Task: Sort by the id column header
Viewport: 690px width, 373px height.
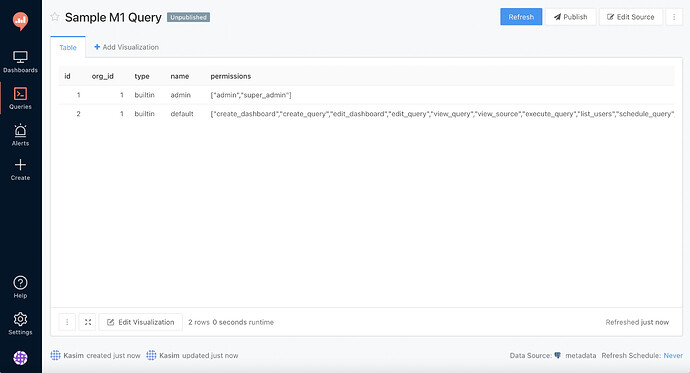Action: pyautogui.click(x=67, y=76)
